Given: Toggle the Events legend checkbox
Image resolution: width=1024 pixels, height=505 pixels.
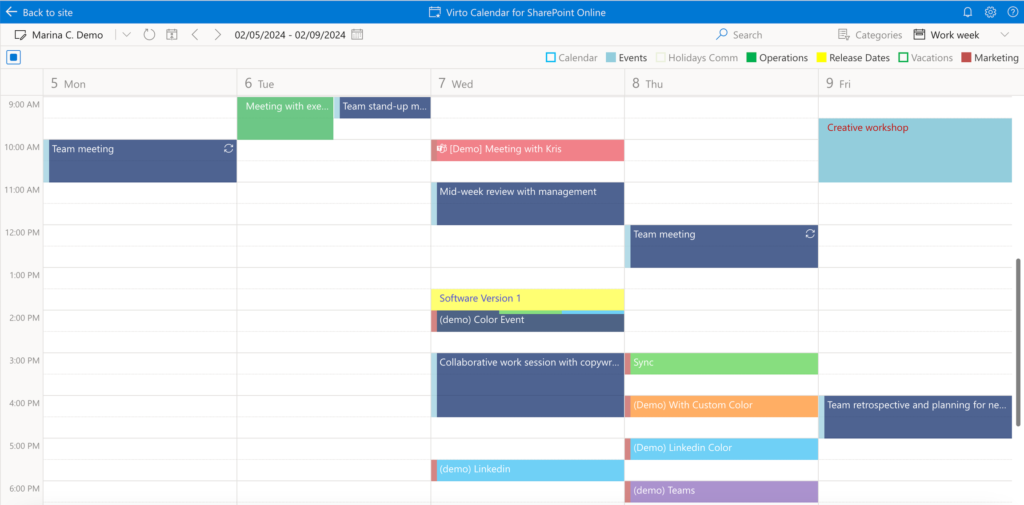Looking at the screenshot, I should (611, 57).
